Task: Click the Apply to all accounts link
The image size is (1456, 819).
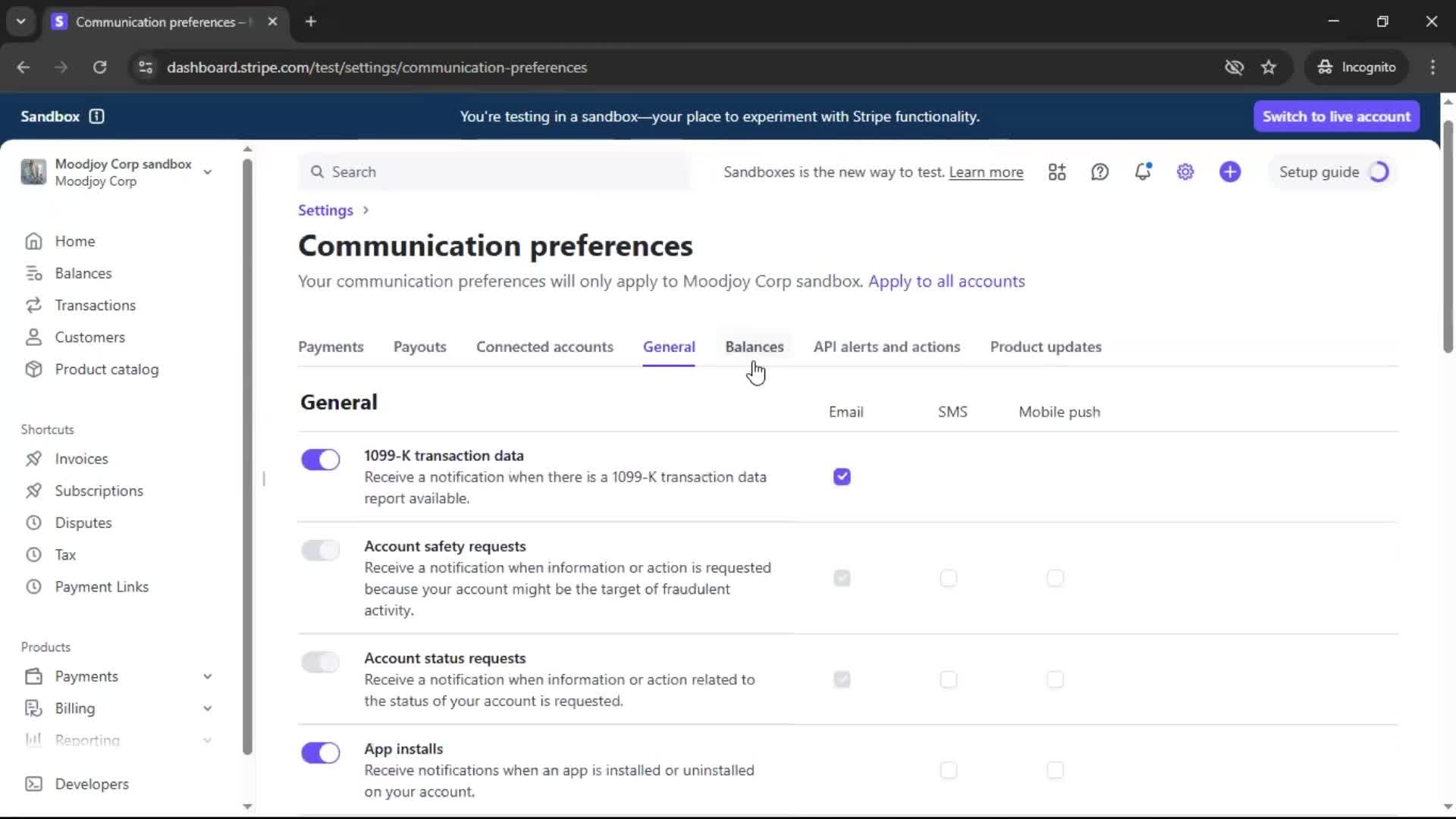Action: [x=946, y=281]
